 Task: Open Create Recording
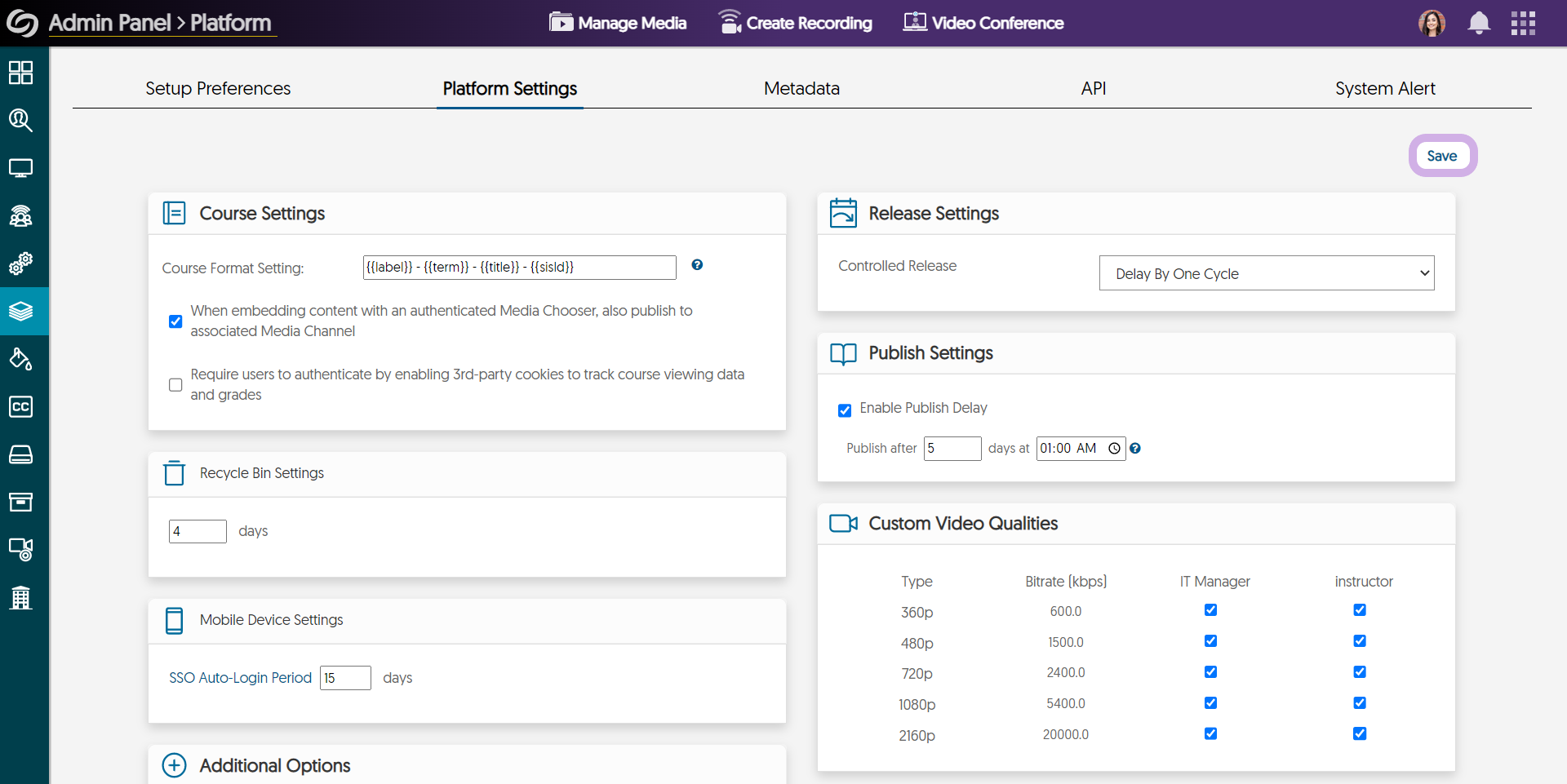pyautogui.click(x=795, y=23)
